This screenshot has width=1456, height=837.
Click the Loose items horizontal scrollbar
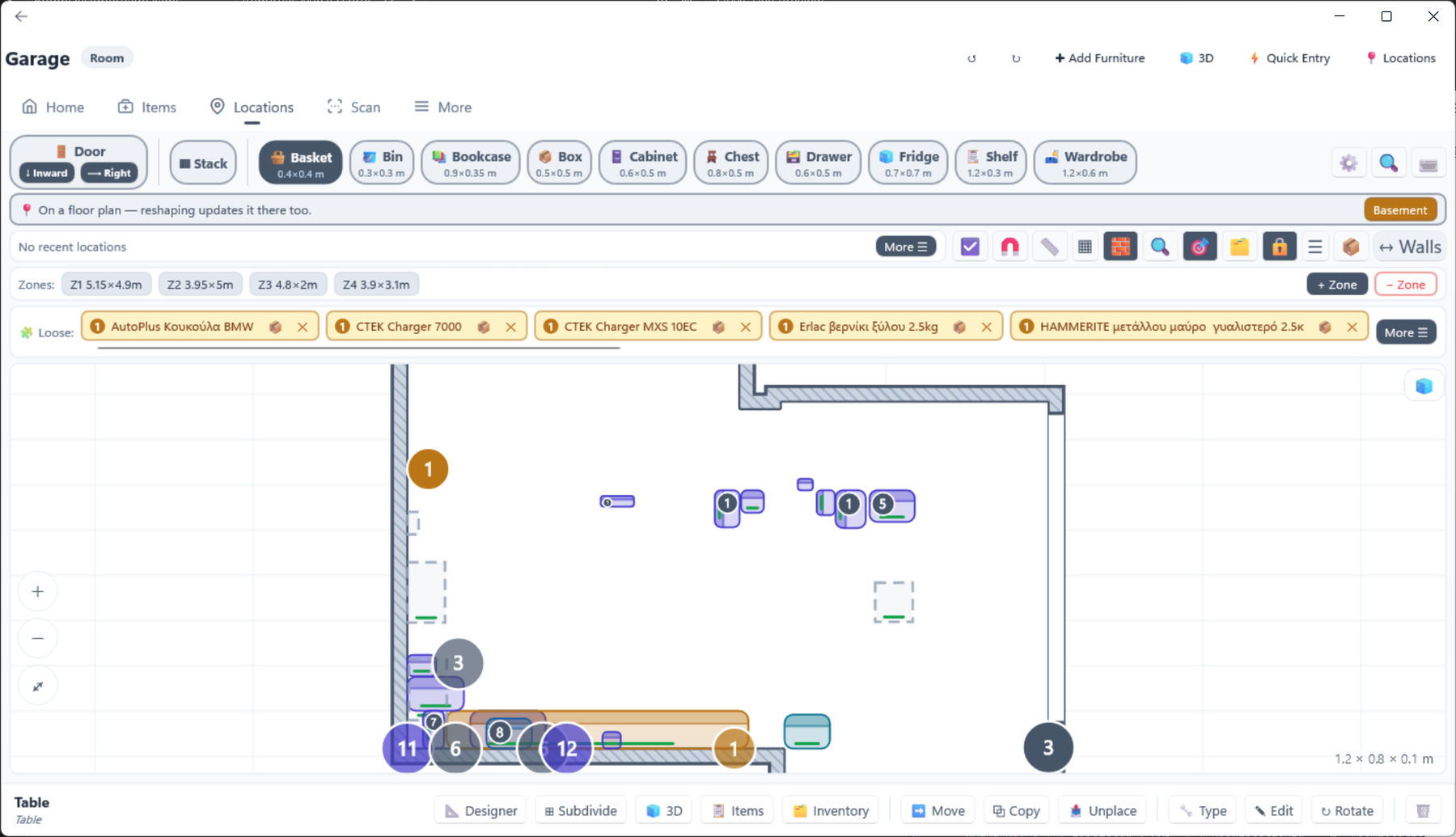358,349
